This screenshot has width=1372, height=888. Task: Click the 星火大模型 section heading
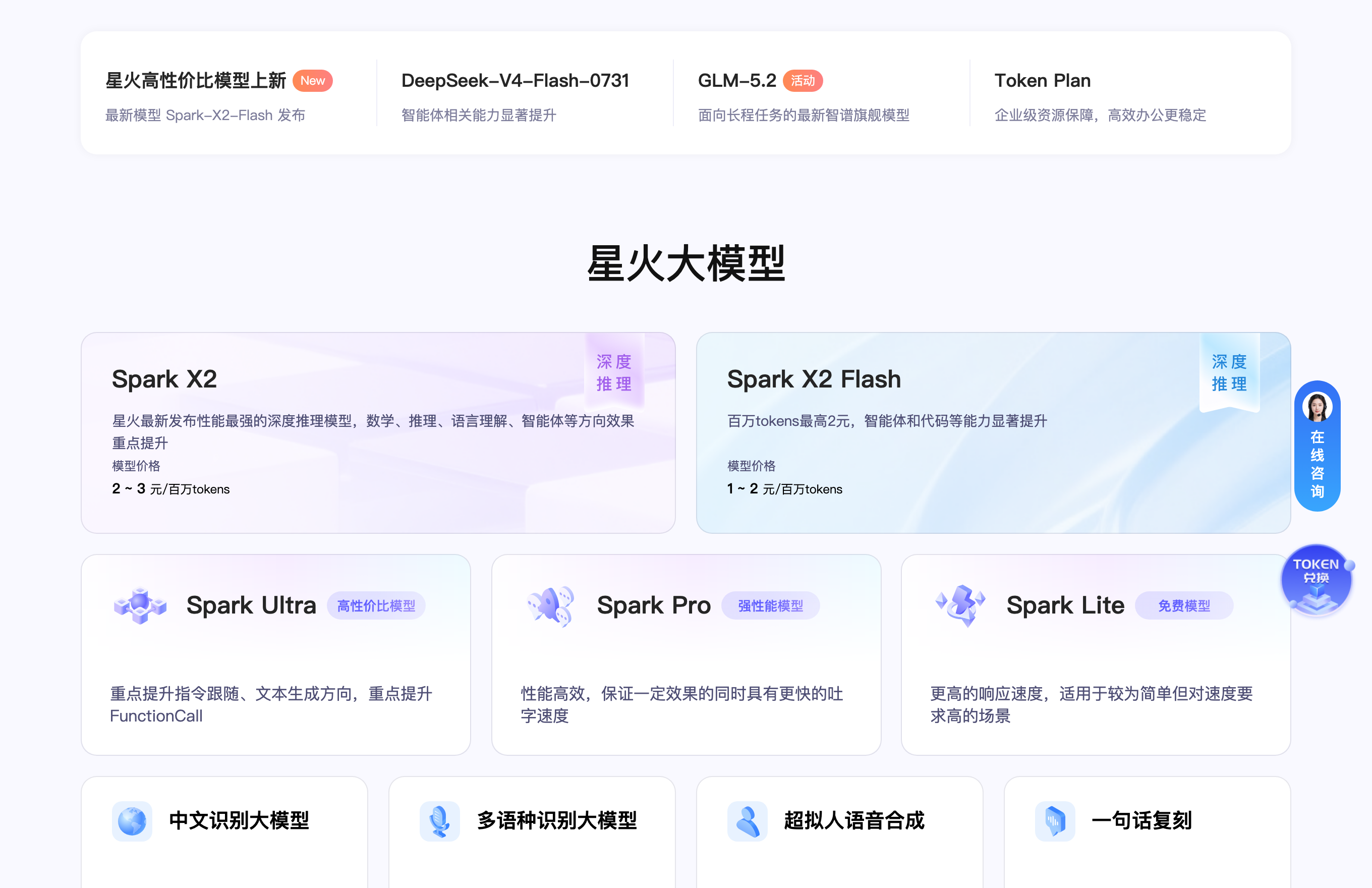pyautogui.click(x=686, y=263)
